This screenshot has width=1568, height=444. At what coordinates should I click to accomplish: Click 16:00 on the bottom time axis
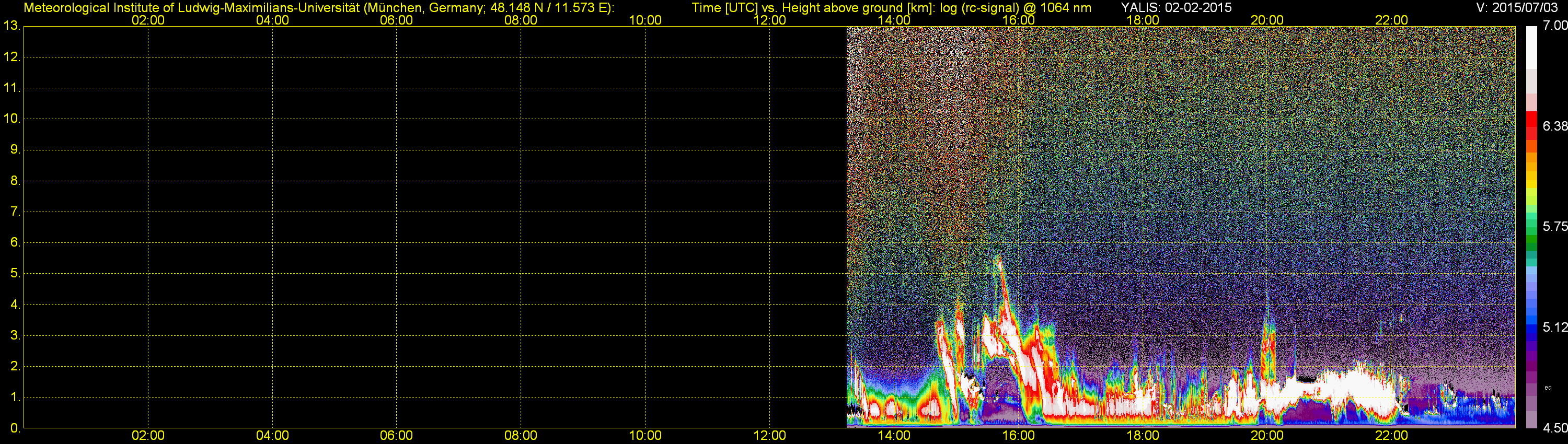[x=1018, y=436]
